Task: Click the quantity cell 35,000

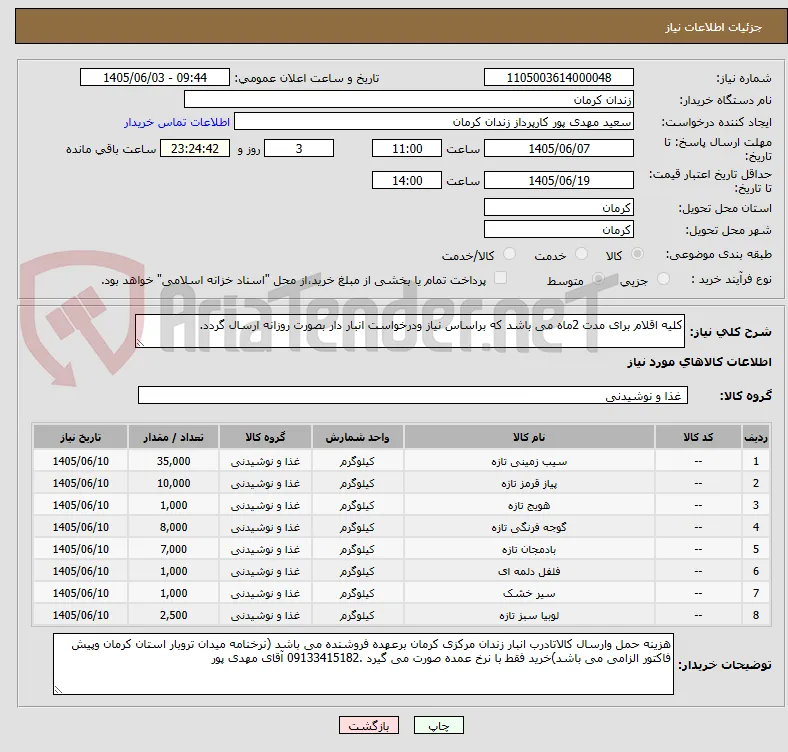Action: click(173, 461)
